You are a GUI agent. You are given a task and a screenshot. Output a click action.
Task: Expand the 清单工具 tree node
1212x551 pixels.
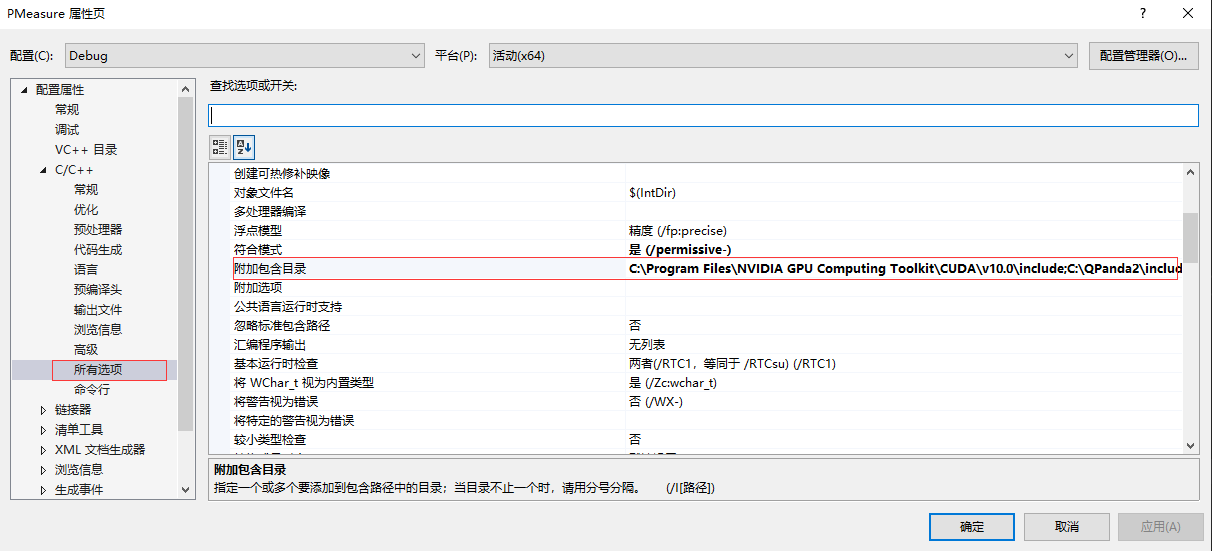pos(43,430)
